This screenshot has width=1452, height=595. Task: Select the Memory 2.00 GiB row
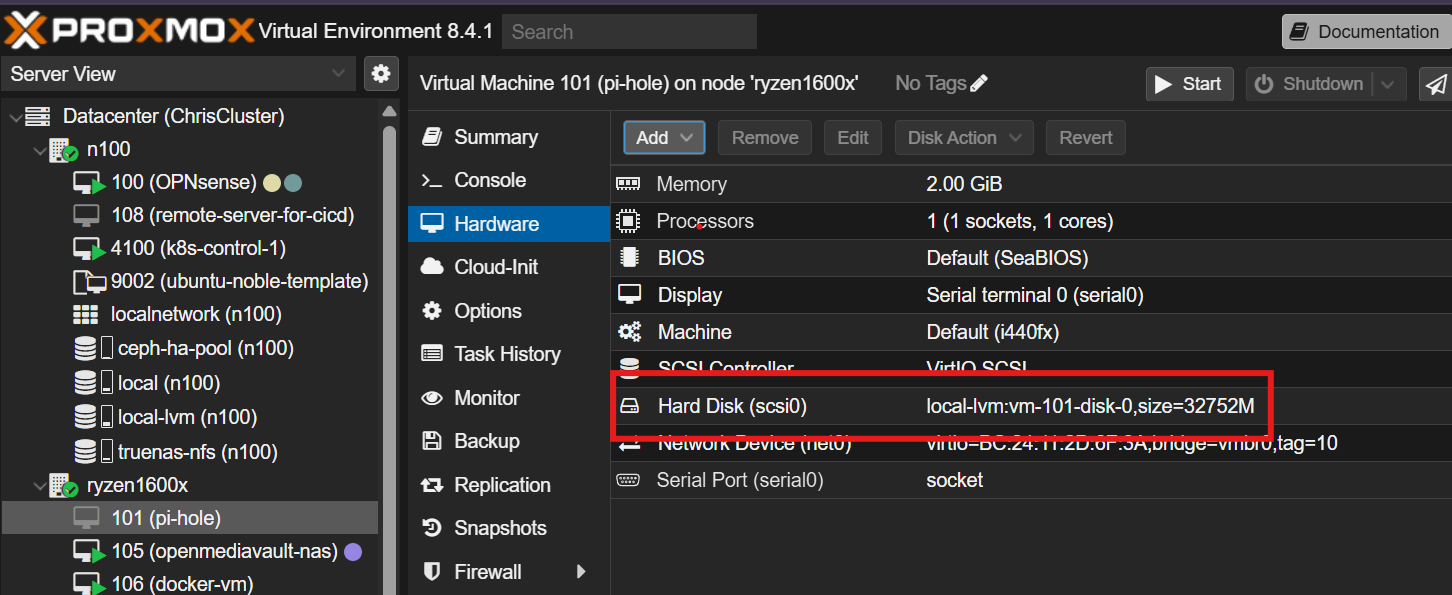click(1031, 184)
